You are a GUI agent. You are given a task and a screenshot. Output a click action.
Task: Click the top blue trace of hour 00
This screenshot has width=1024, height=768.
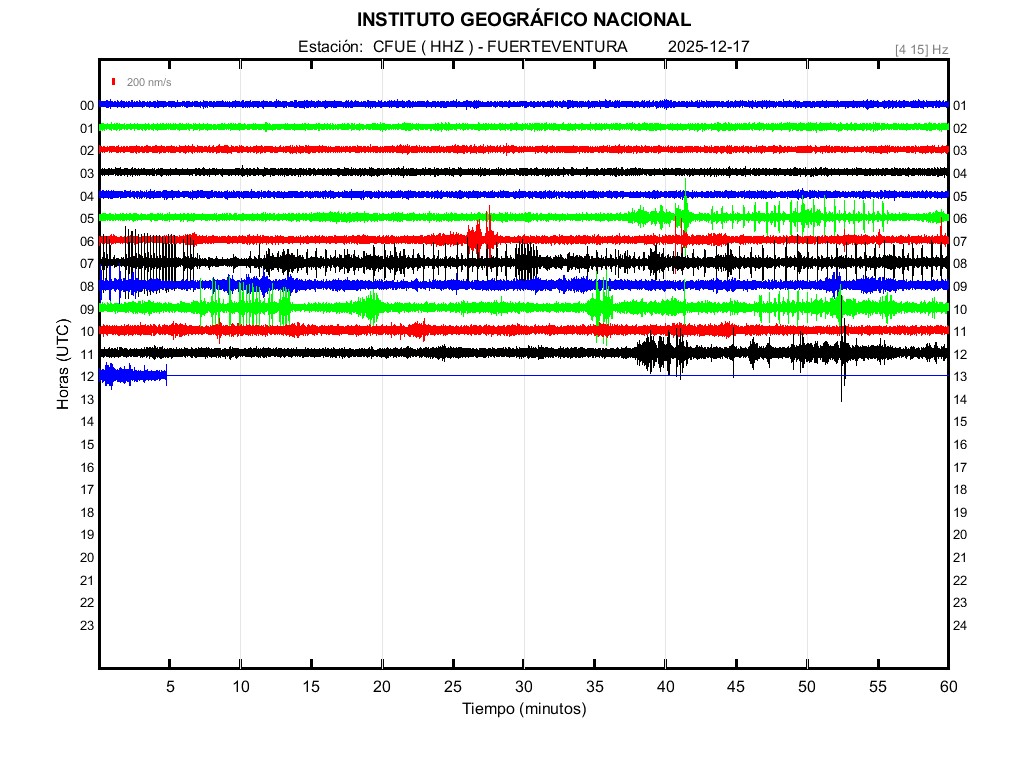[x=523, y=104]
